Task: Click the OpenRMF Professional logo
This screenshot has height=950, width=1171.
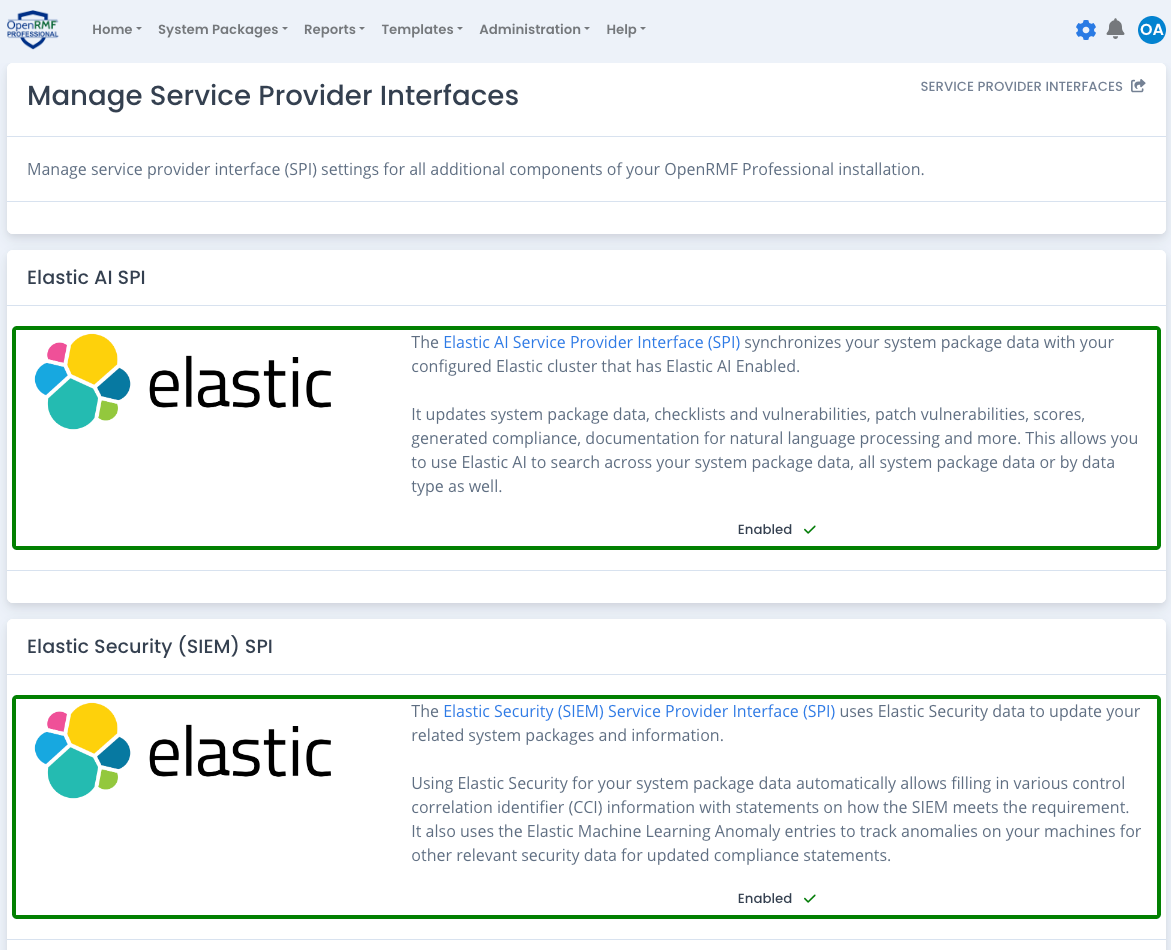Action: (x=33, y=29)
